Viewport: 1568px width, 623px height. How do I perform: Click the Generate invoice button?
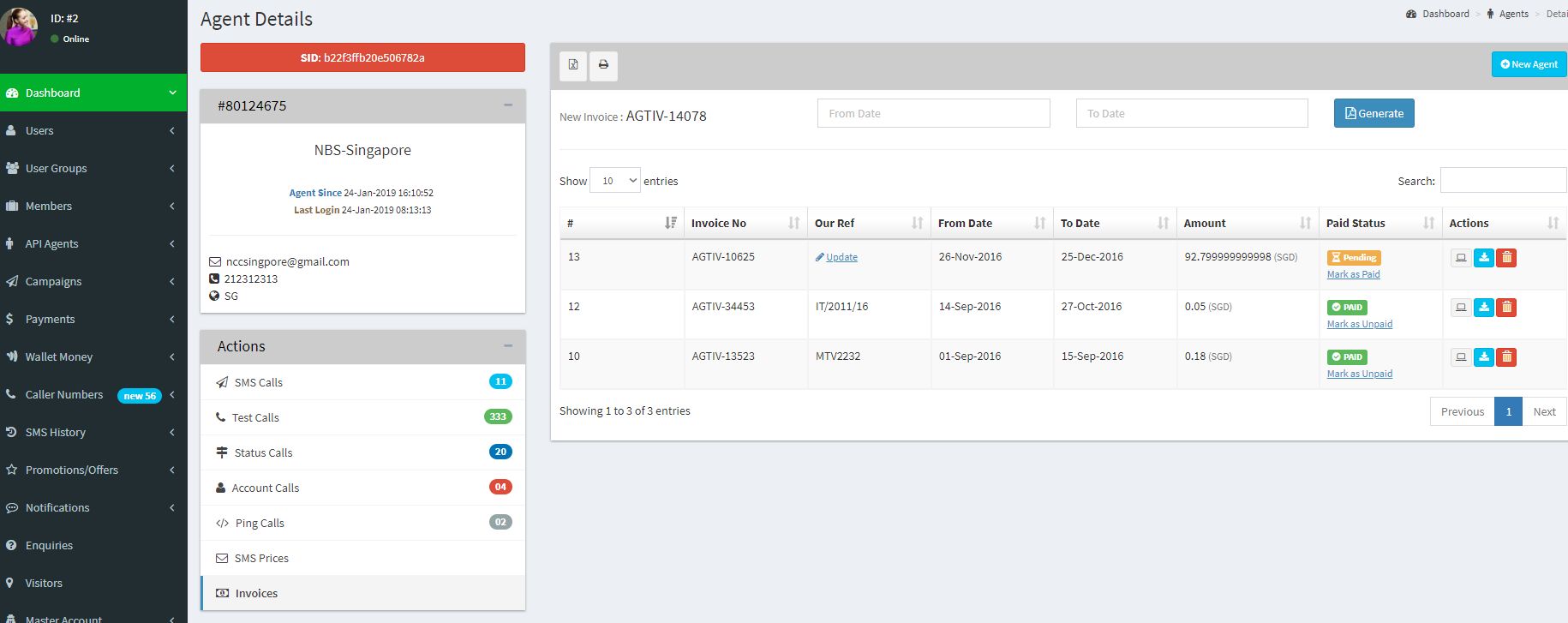(1374, 113)
